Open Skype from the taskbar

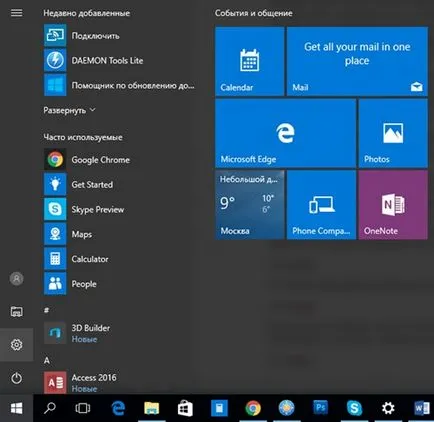[354, 408]
